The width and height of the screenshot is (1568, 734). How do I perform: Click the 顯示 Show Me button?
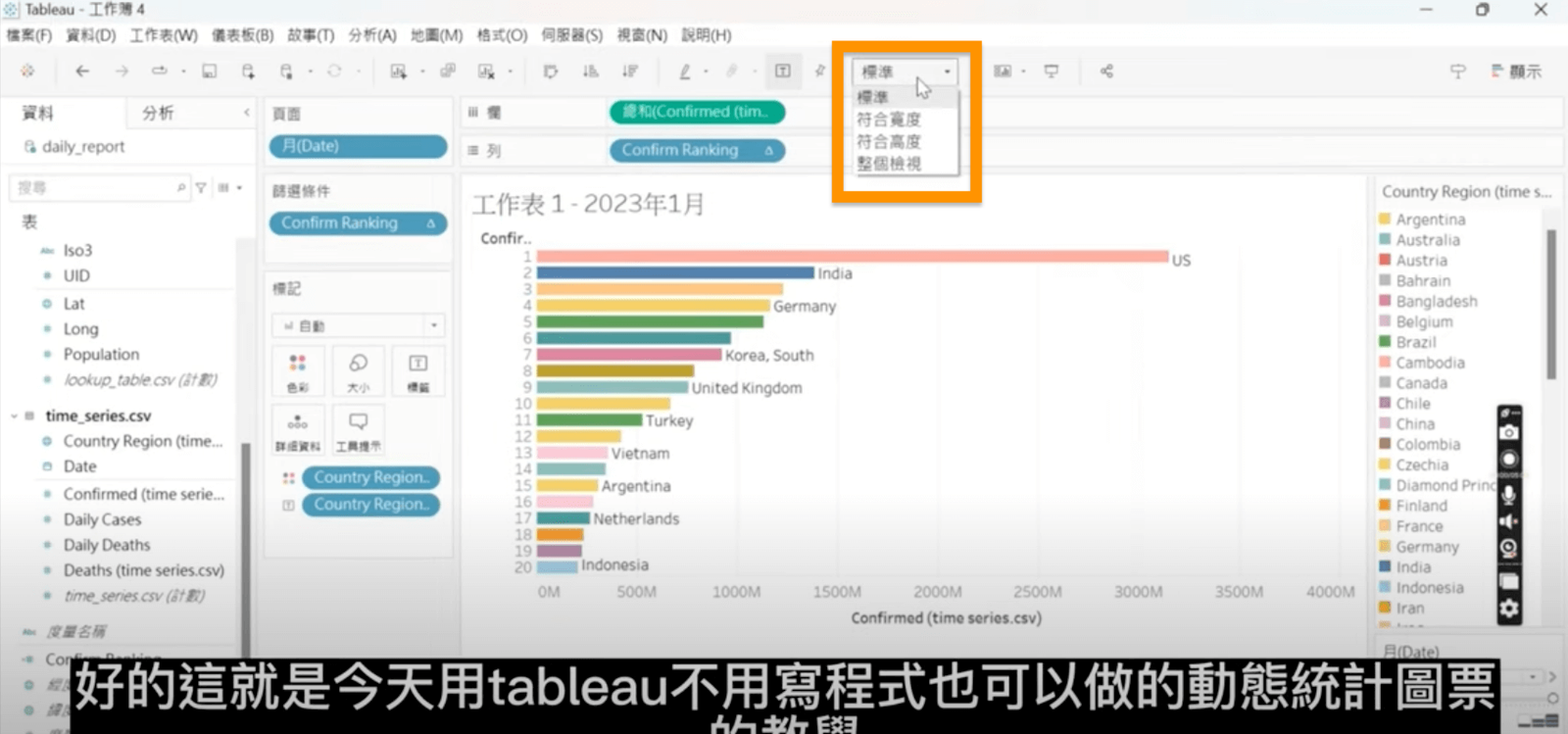(1515, 72)
